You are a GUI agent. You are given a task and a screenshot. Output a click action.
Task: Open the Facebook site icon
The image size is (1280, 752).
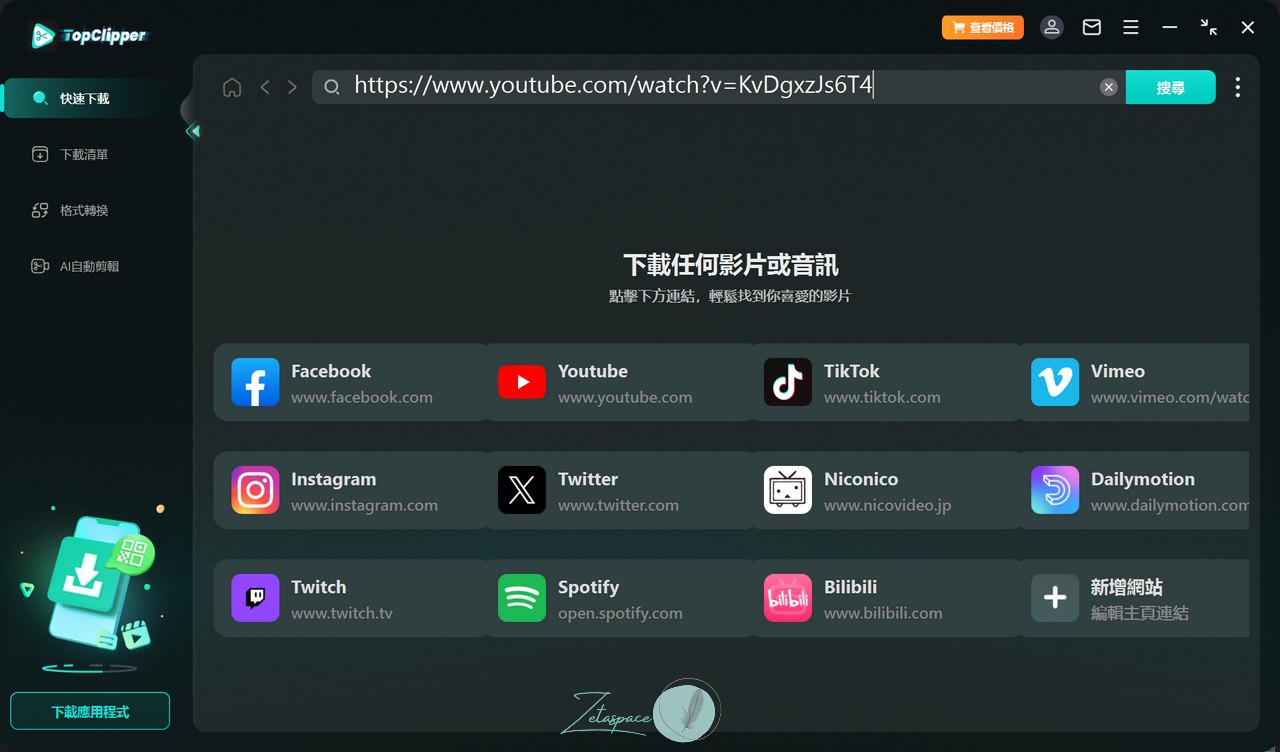click(x=255, y=382)
